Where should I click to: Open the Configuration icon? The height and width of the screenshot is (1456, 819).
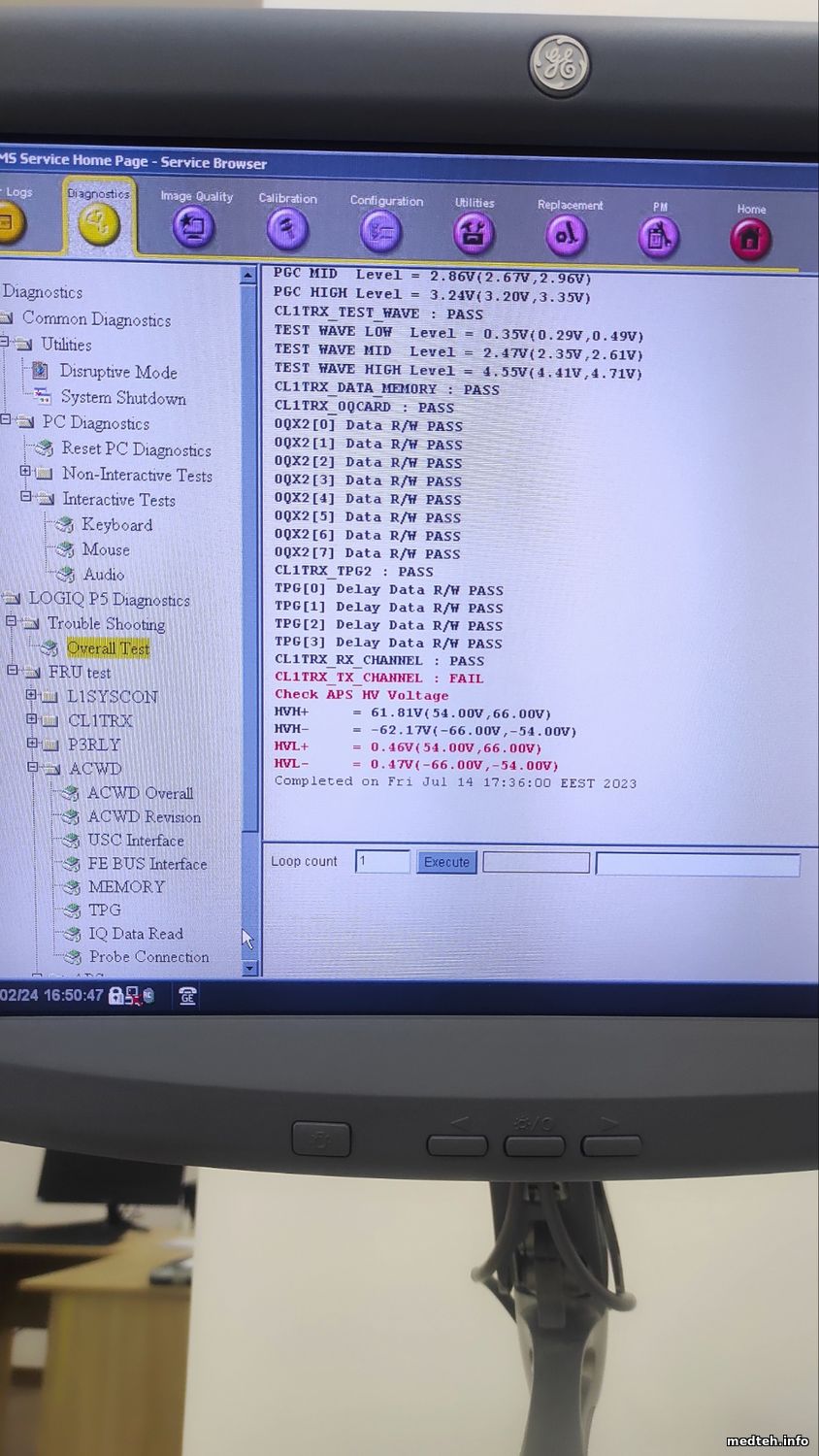tap(380, 233)
